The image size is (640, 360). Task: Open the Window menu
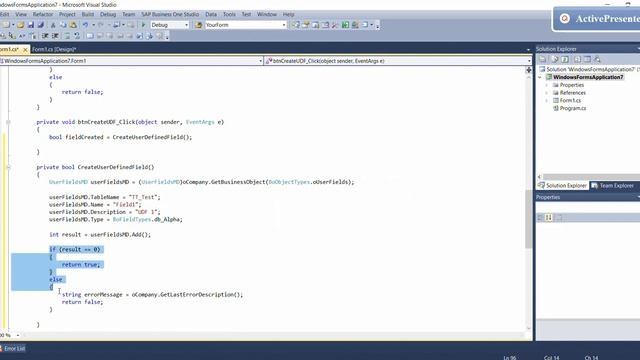267,14
